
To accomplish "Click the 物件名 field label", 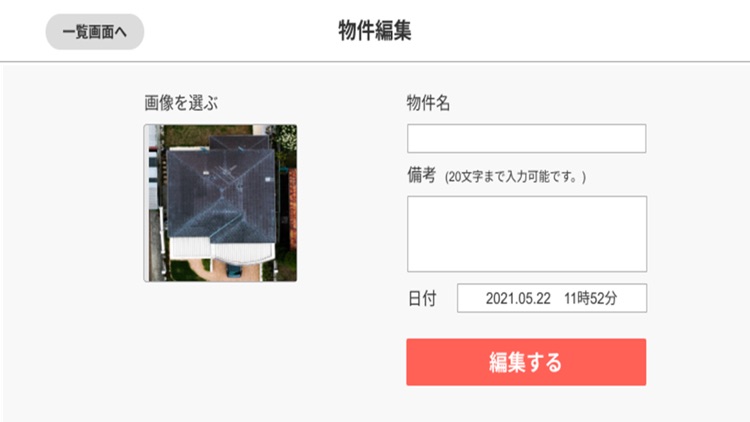I will point(428,103).
